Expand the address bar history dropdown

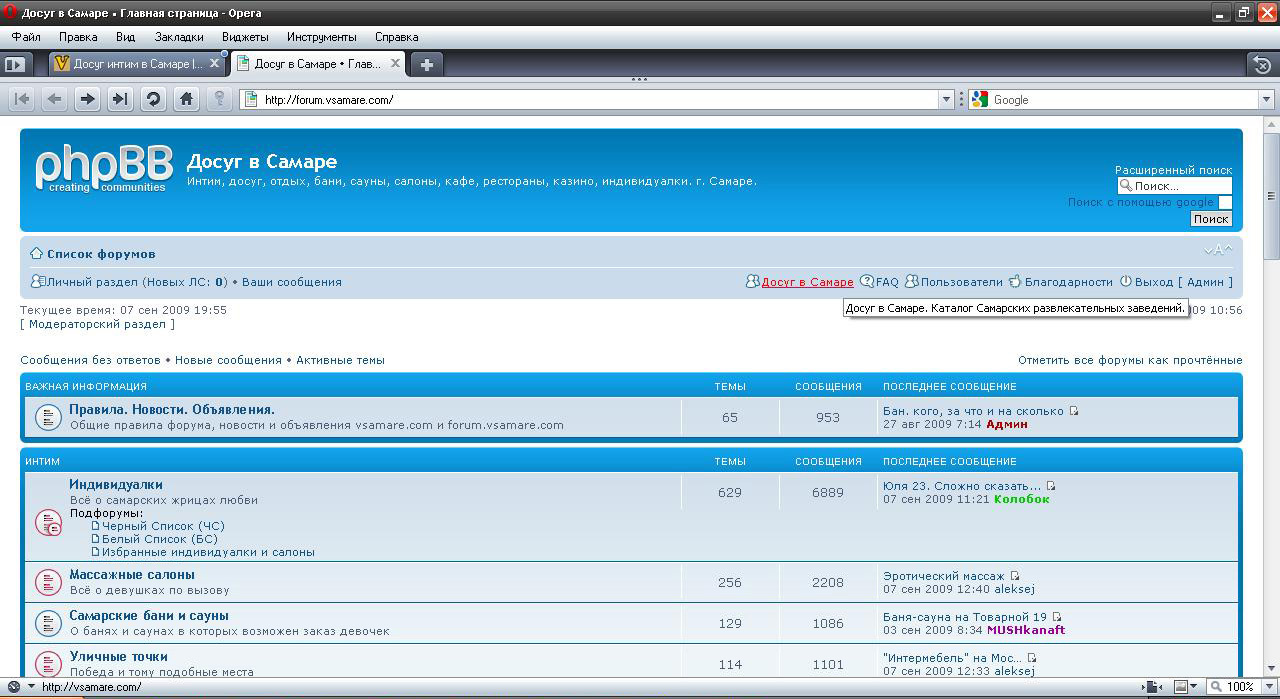pyautogui.click(x=946, y=99)
